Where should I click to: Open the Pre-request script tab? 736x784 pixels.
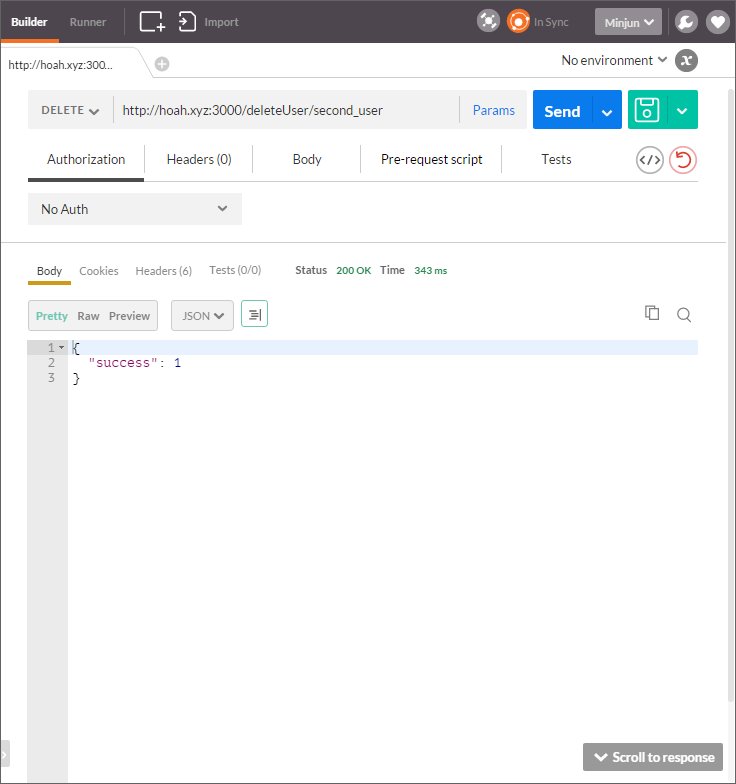tap(431, 159)
